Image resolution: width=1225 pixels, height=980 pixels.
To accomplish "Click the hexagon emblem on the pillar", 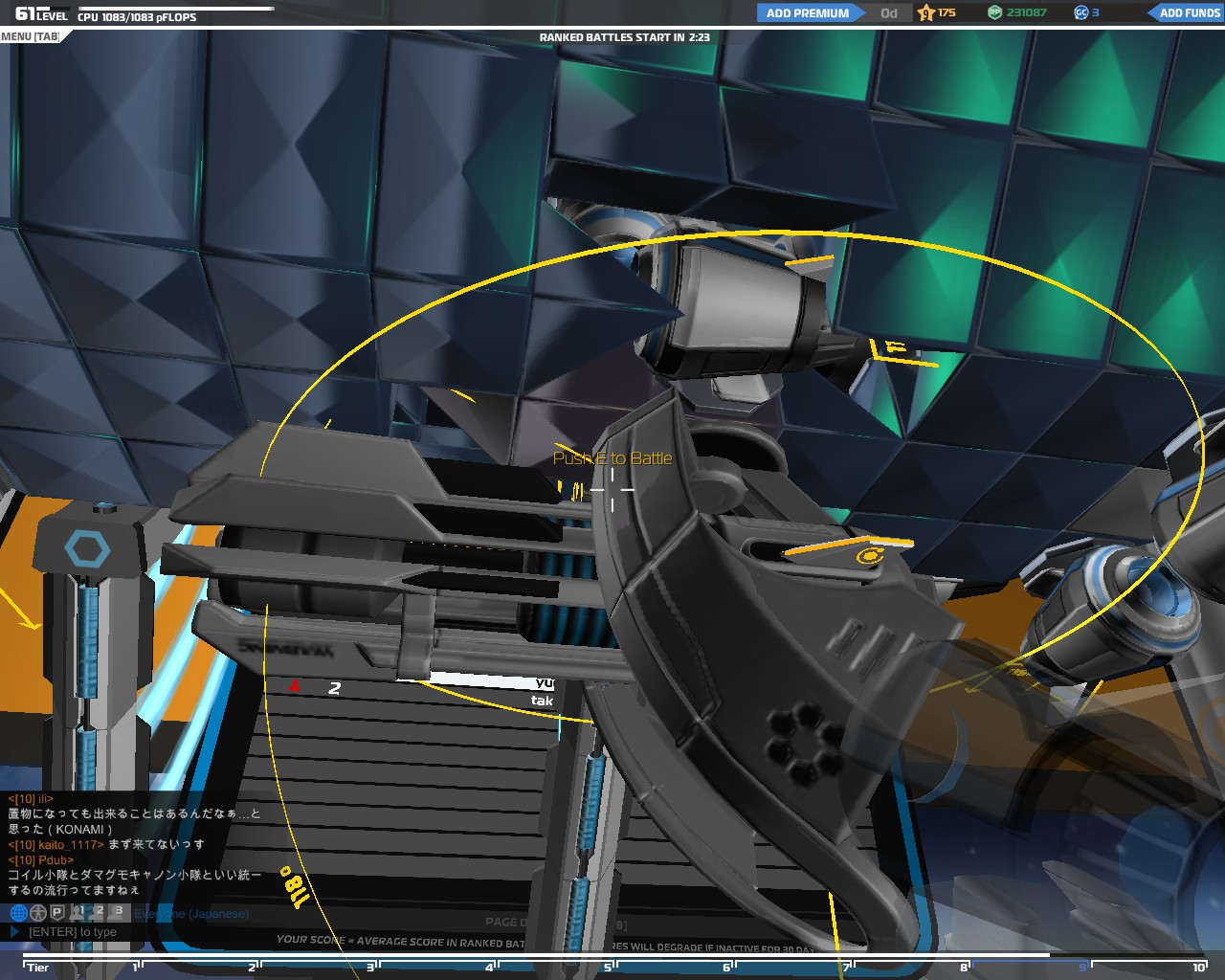I will 87,549.
